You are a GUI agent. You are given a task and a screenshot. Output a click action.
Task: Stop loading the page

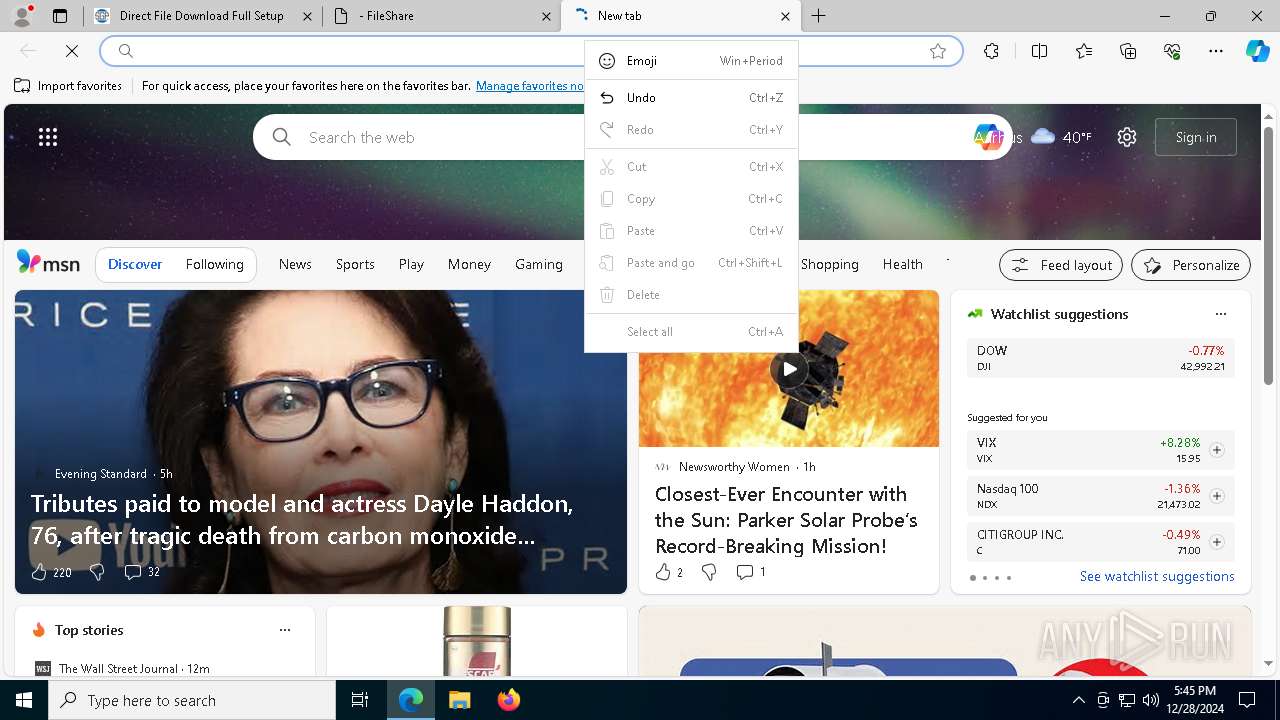click(x=72, y=51)
